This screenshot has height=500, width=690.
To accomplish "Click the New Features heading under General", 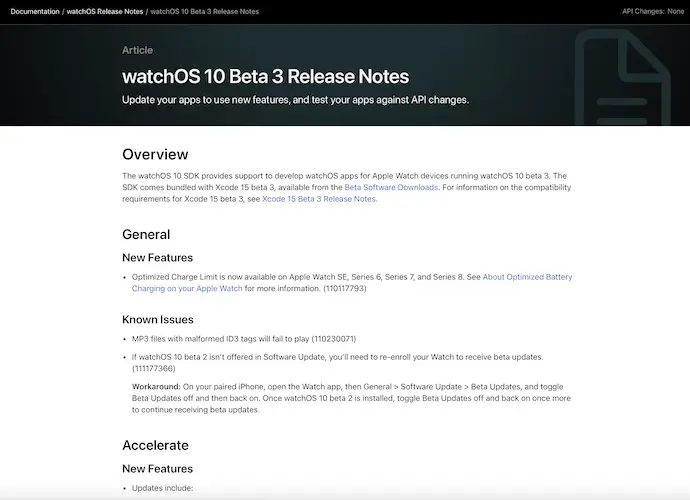I will point(157,257).
